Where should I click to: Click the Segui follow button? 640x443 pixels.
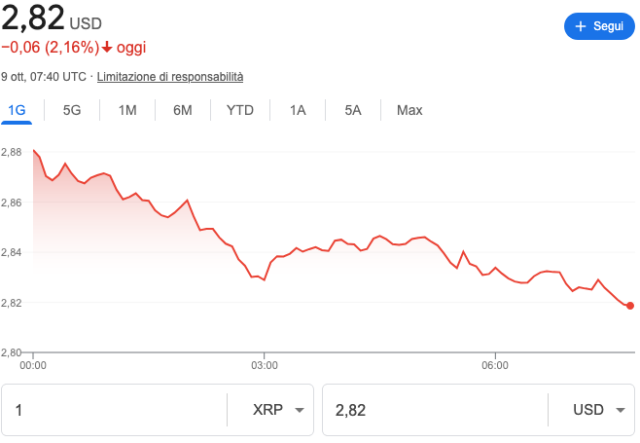600,26
